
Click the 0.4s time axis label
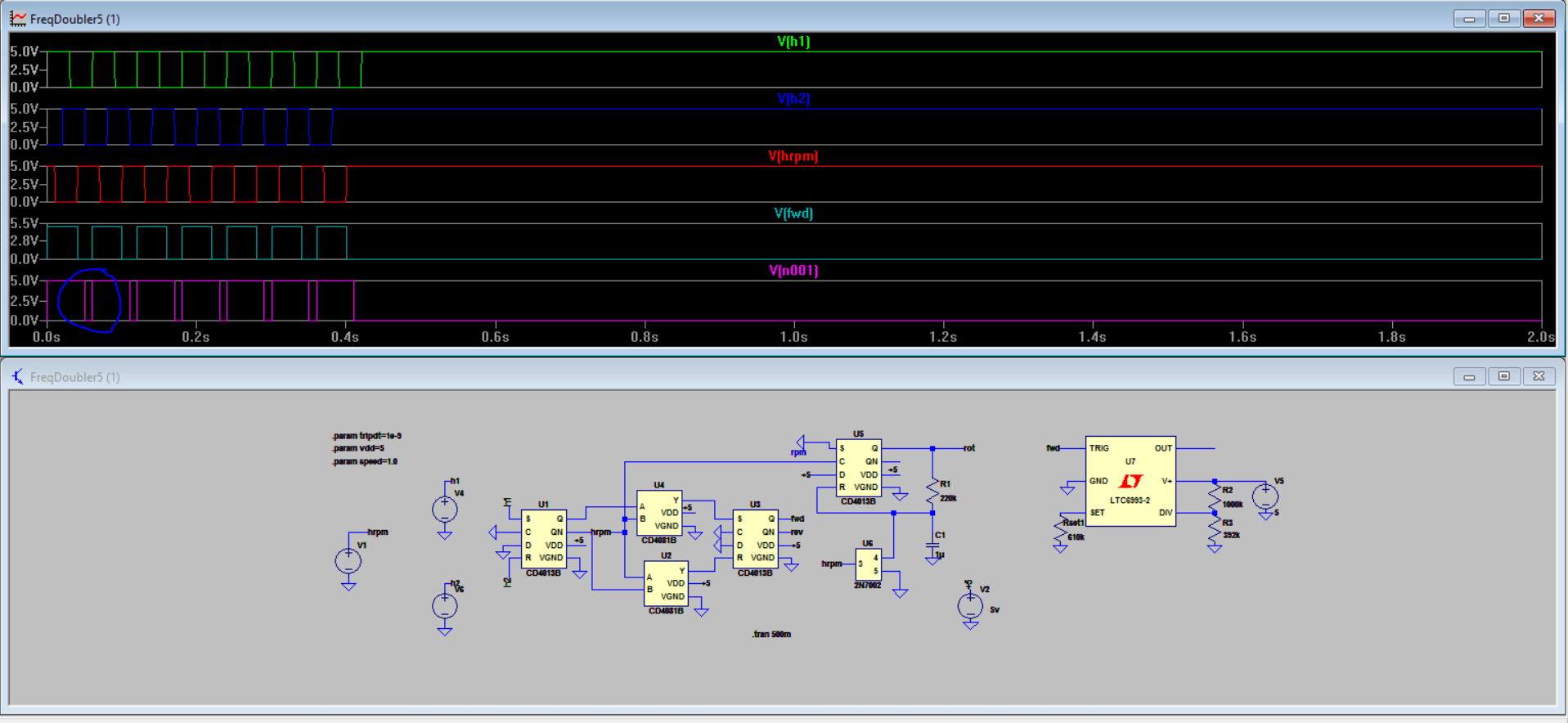coord(345,337)
